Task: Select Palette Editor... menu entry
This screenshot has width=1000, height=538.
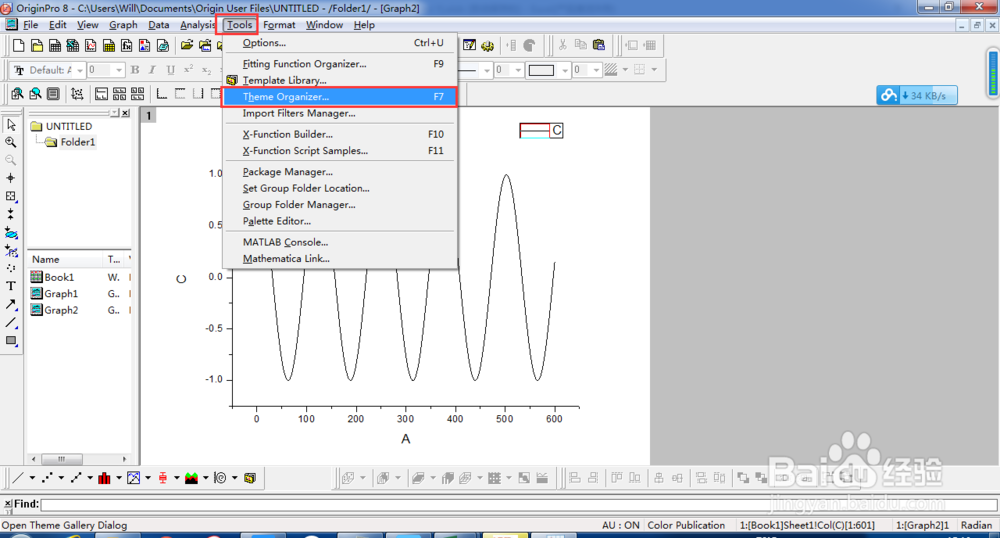Action: (339, 221)
